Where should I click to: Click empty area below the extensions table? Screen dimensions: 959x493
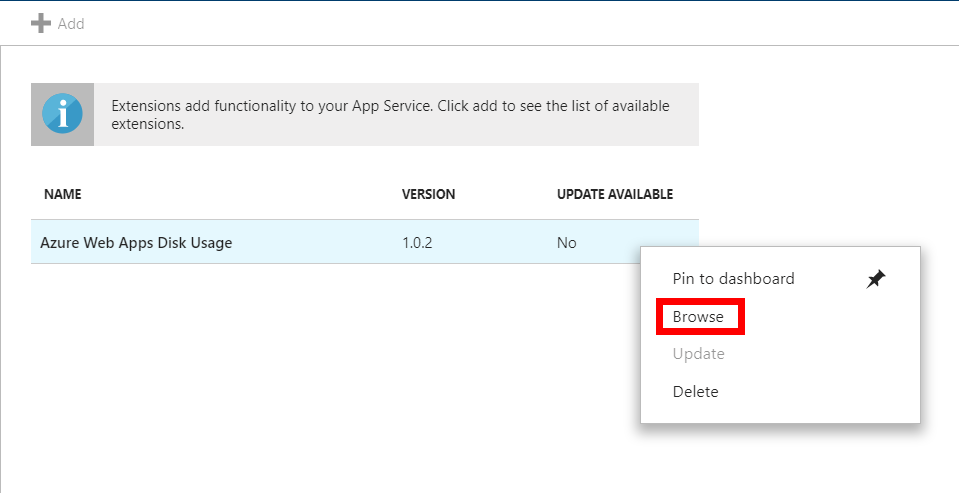(300, 380)
